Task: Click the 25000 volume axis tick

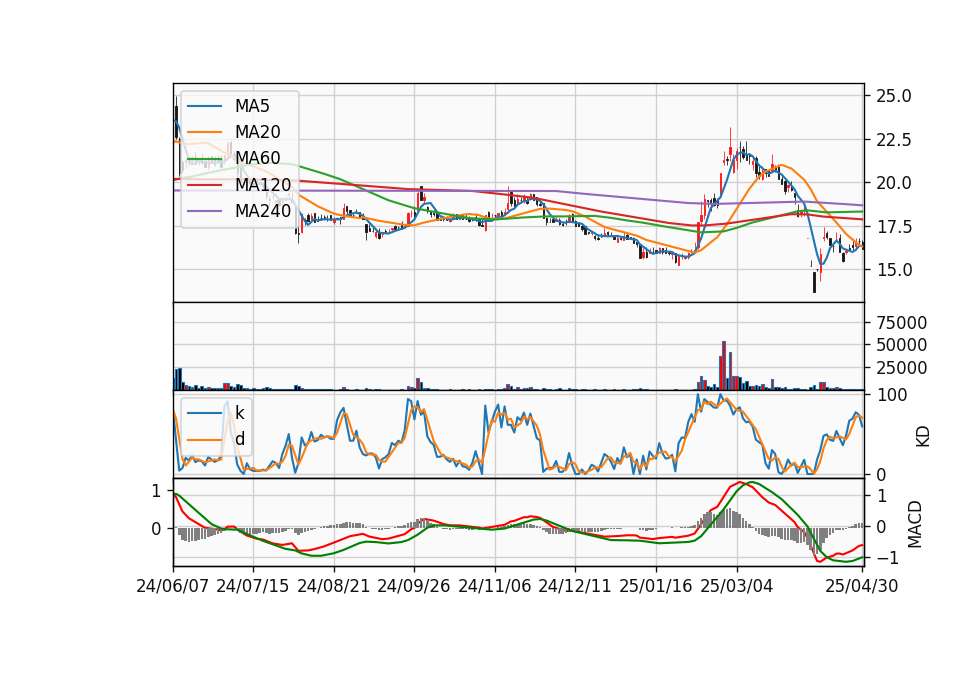Action: 902,368
